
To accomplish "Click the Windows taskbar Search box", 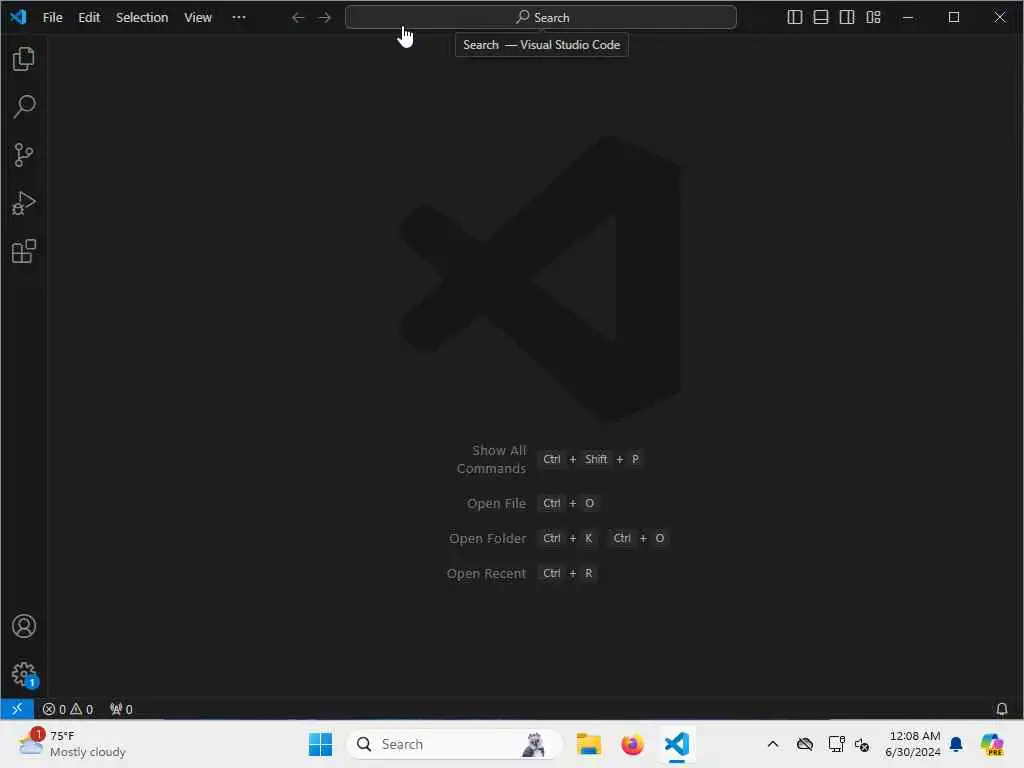I will coord(454,744).
